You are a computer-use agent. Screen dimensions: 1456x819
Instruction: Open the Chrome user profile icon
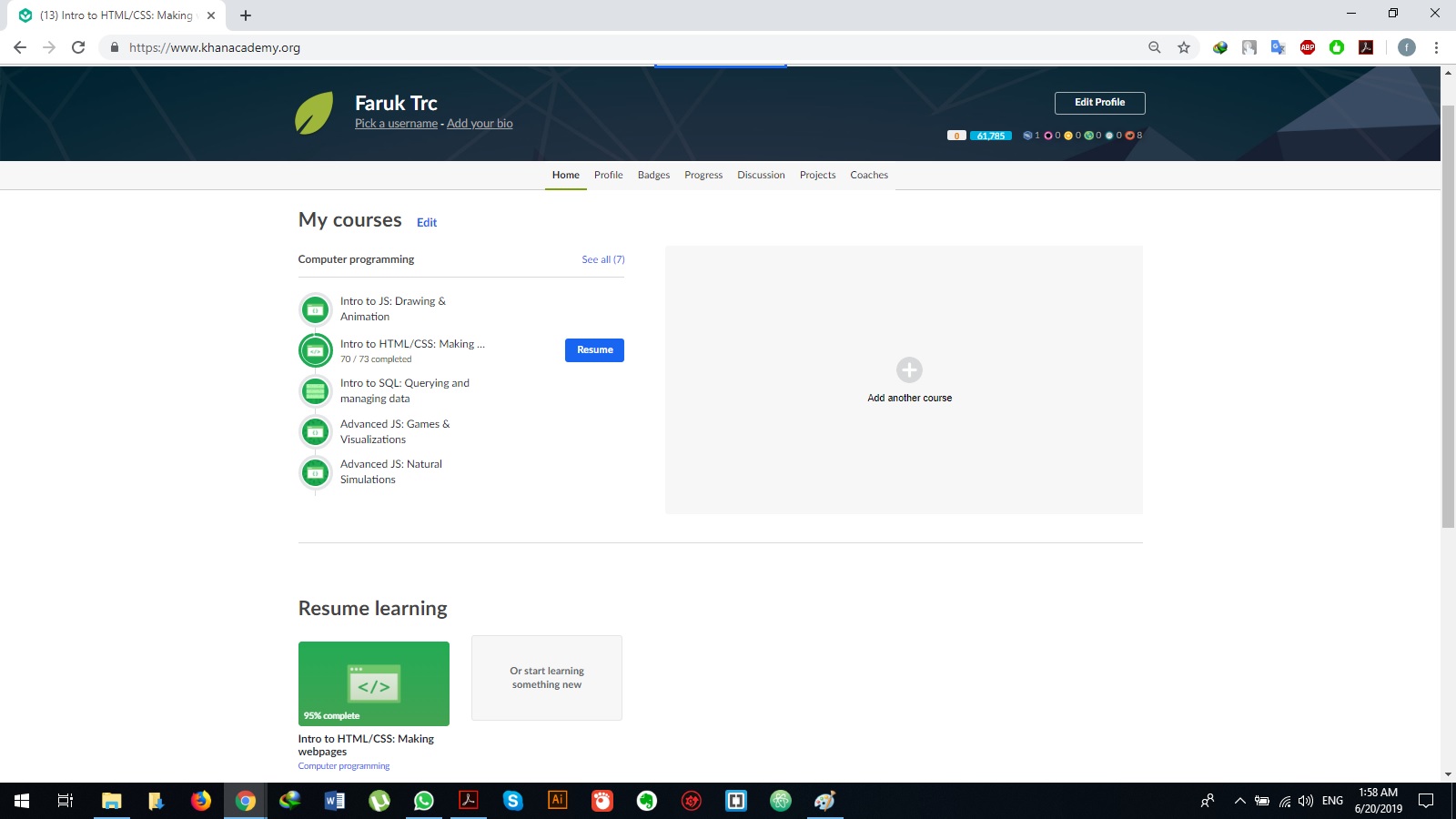pyautogui.click(x=1407, y=47)
